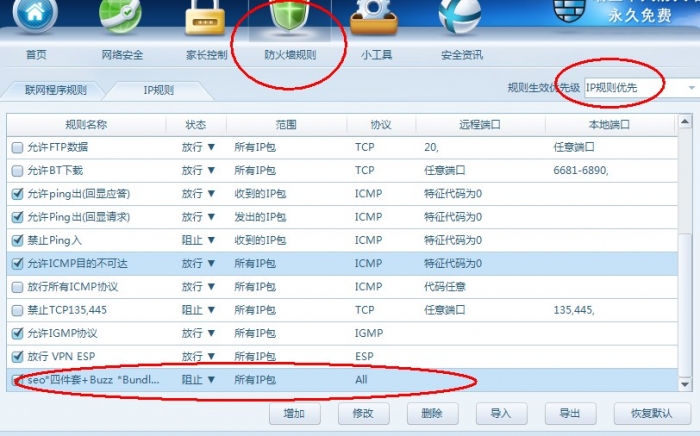The image size is (700, 436).
Task: Sort by 范围 column header
Action: coord(286,125)
